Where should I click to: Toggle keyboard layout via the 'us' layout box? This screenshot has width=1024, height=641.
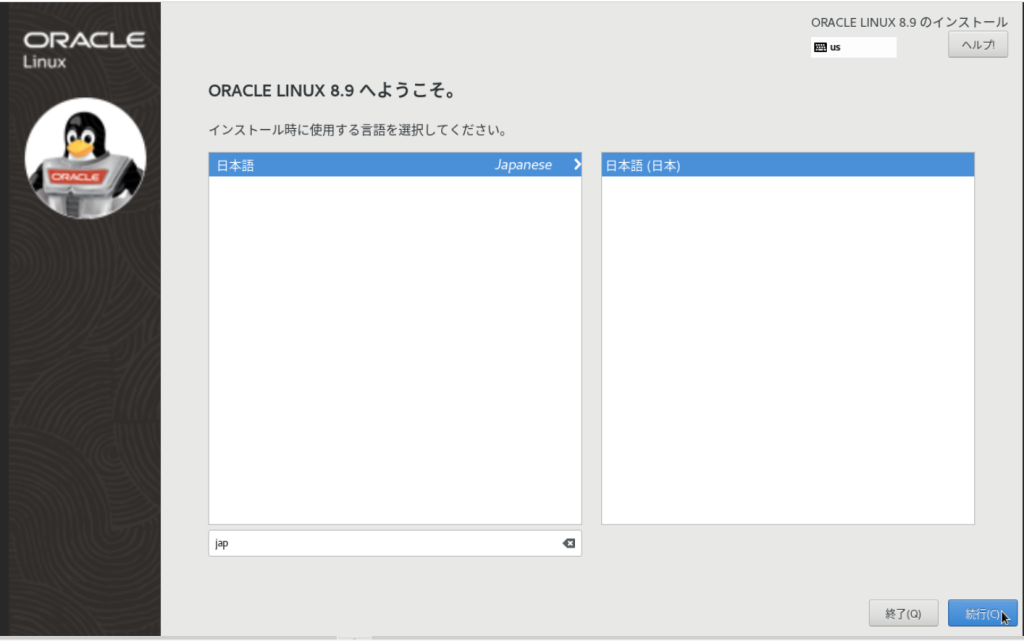[x=852, y=46]
